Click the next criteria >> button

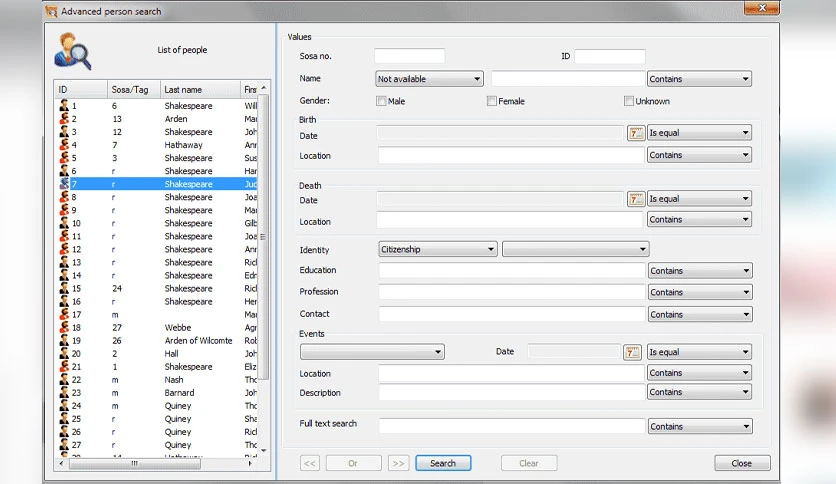(398, 463)
